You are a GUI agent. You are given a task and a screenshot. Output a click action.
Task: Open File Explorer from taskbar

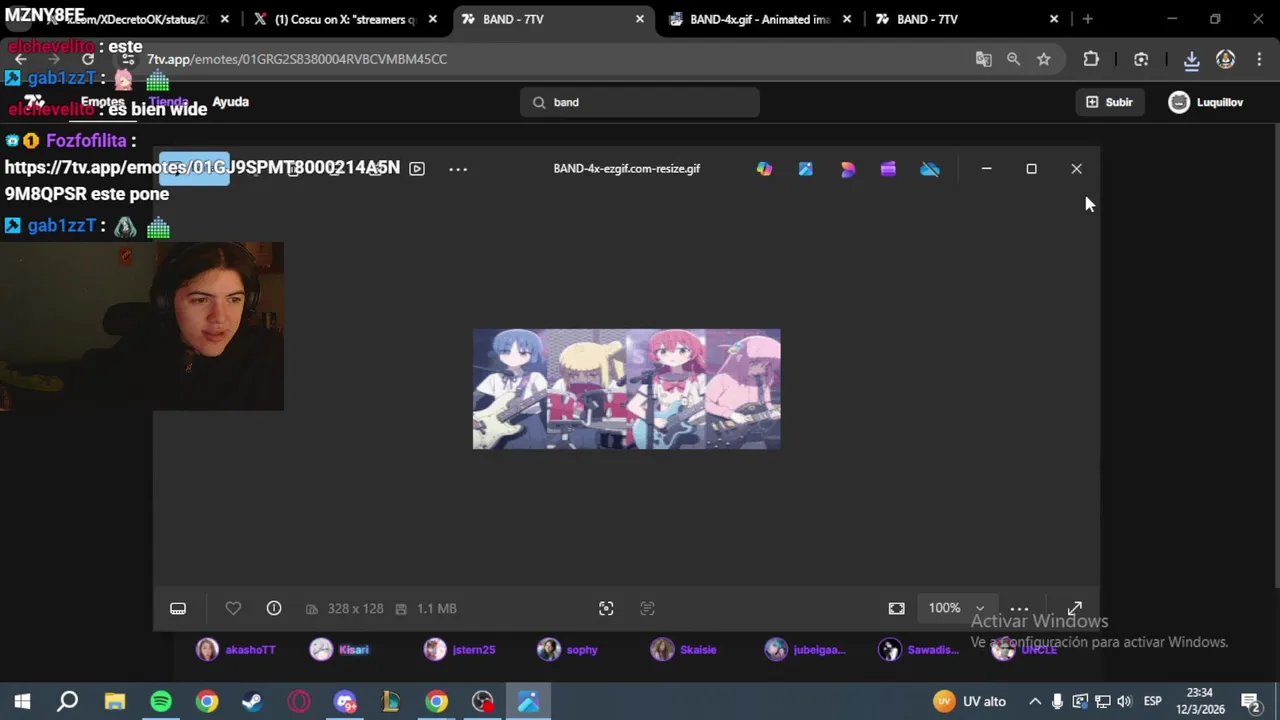tap(115, 701)
